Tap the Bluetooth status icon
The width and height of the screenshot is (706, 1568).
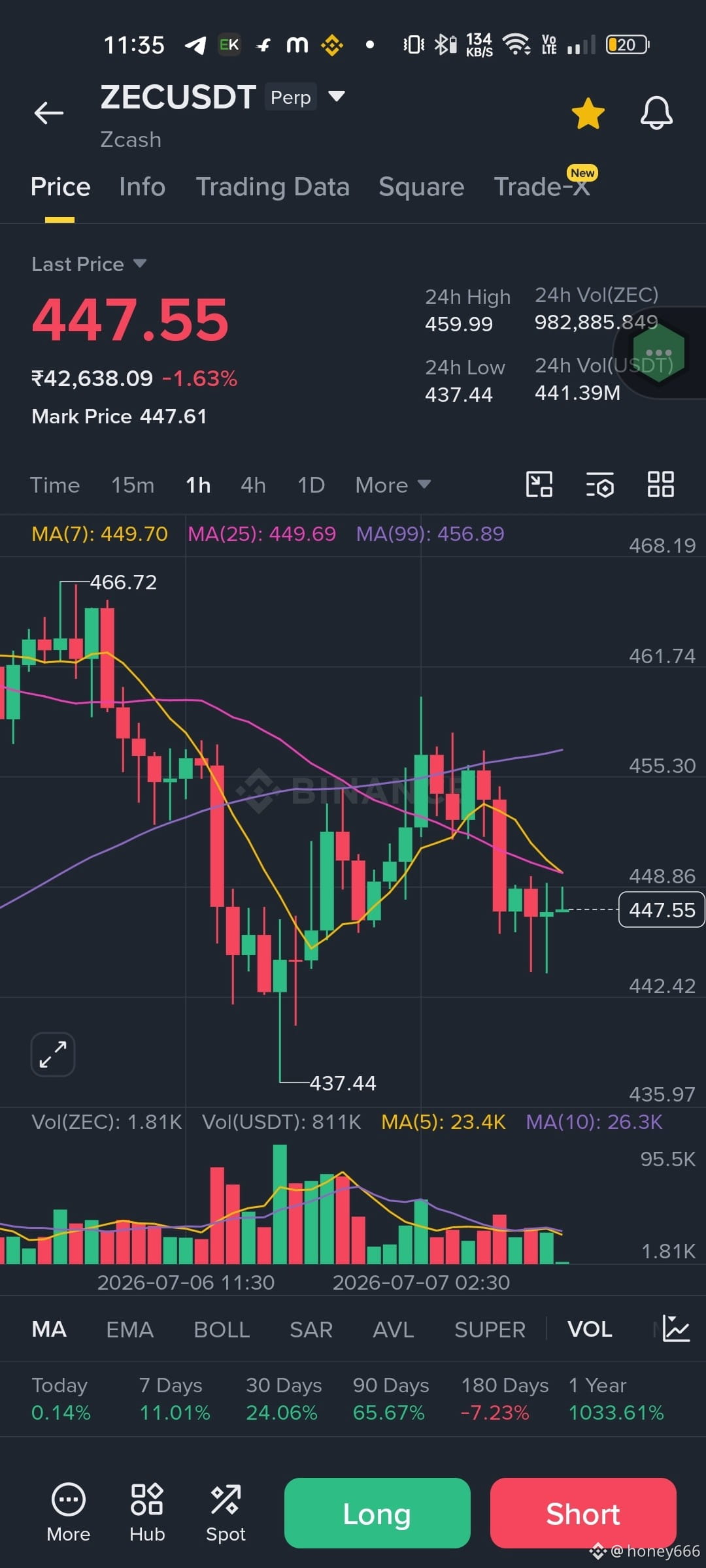446,44
